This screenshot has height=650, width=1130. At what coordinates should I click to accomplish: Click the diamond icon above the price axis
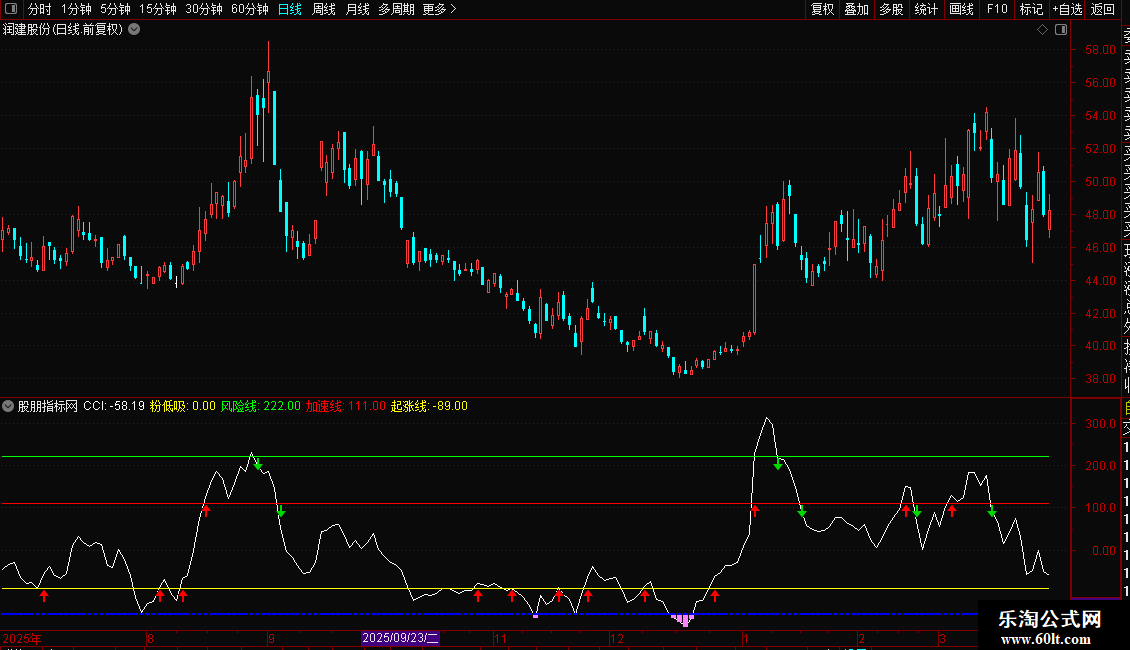(1042, 30)
